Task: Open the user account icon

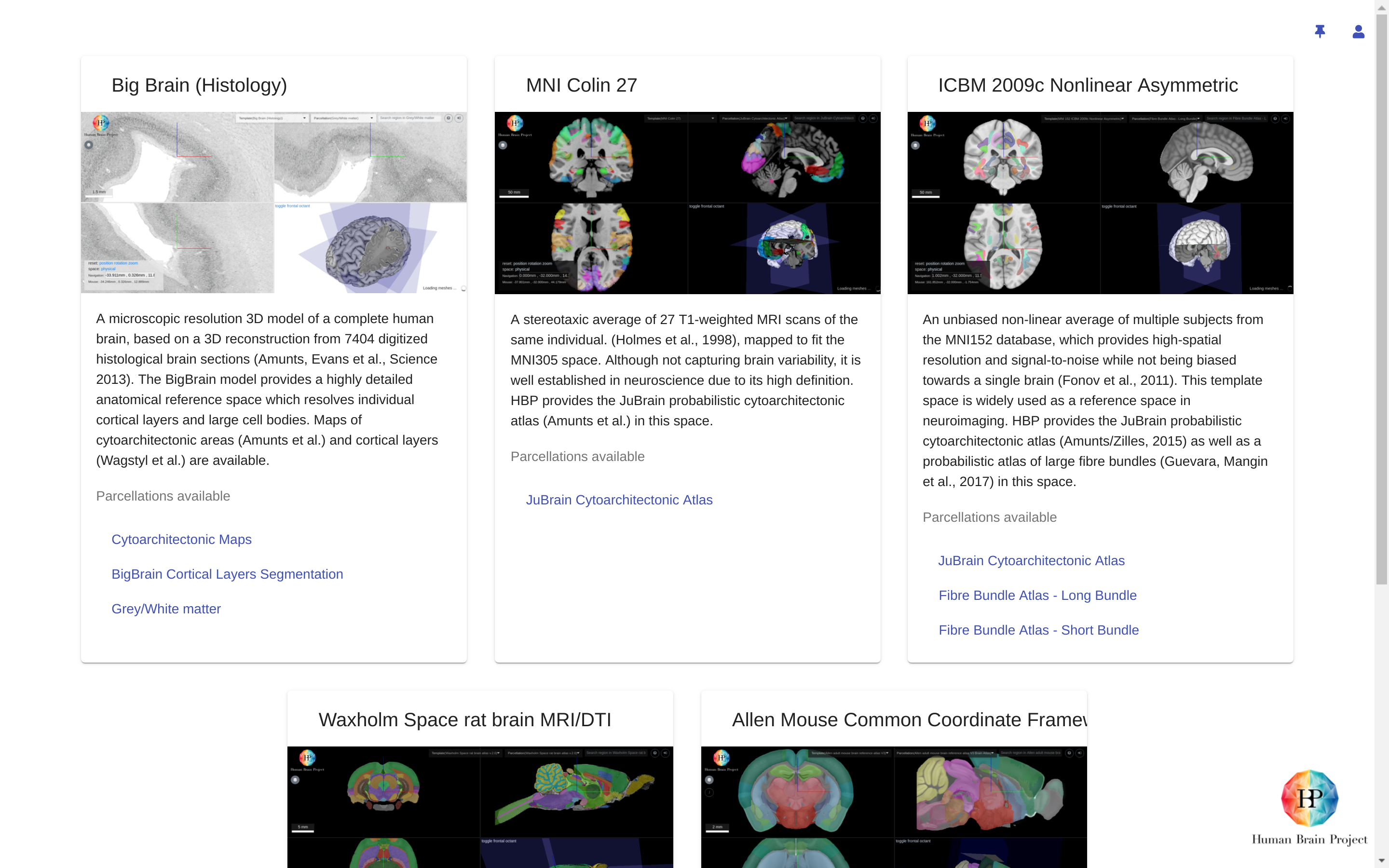Action: coord(1358,31)
